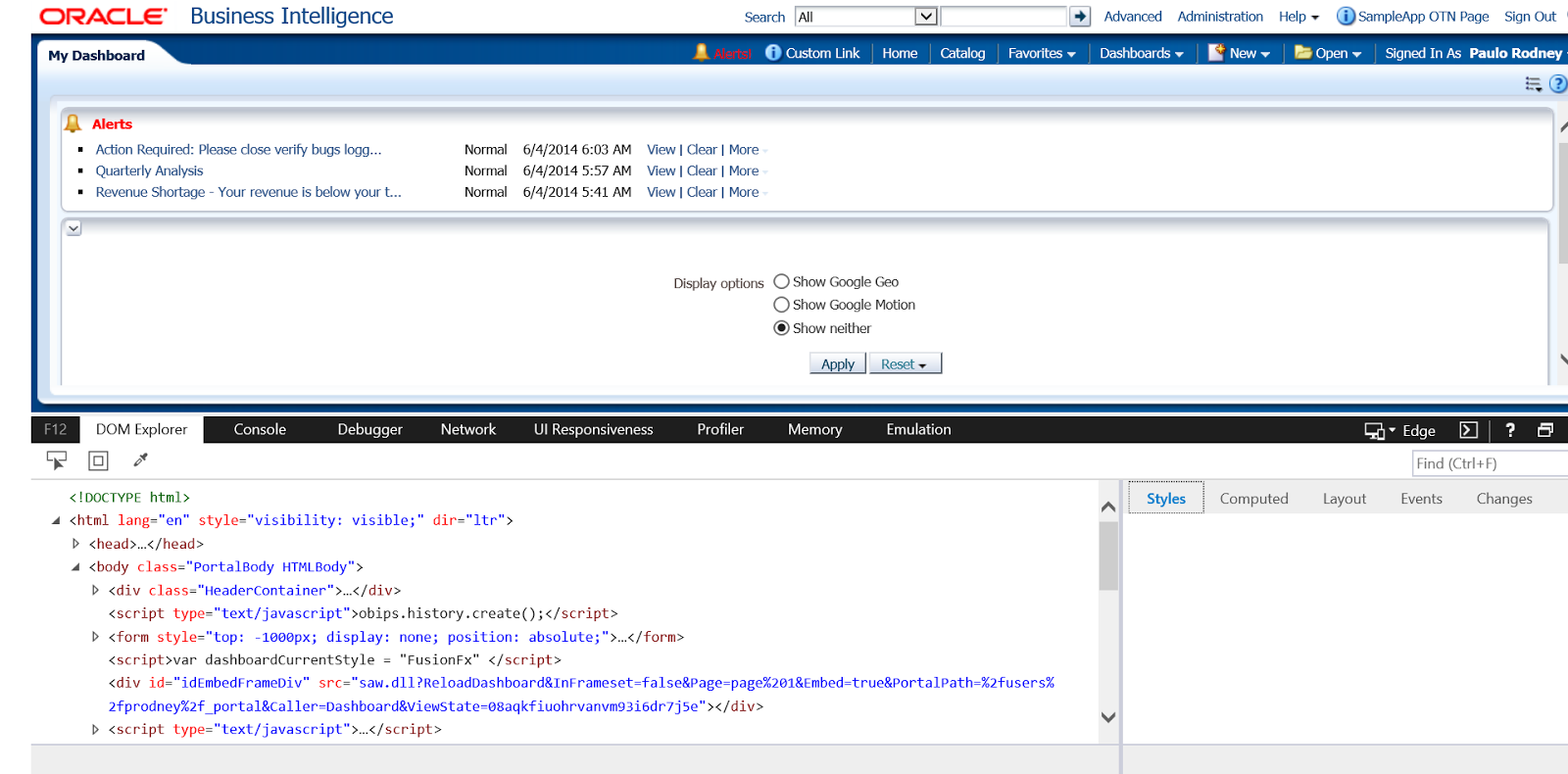Select the Styles tab

[x=1166, y=498]
